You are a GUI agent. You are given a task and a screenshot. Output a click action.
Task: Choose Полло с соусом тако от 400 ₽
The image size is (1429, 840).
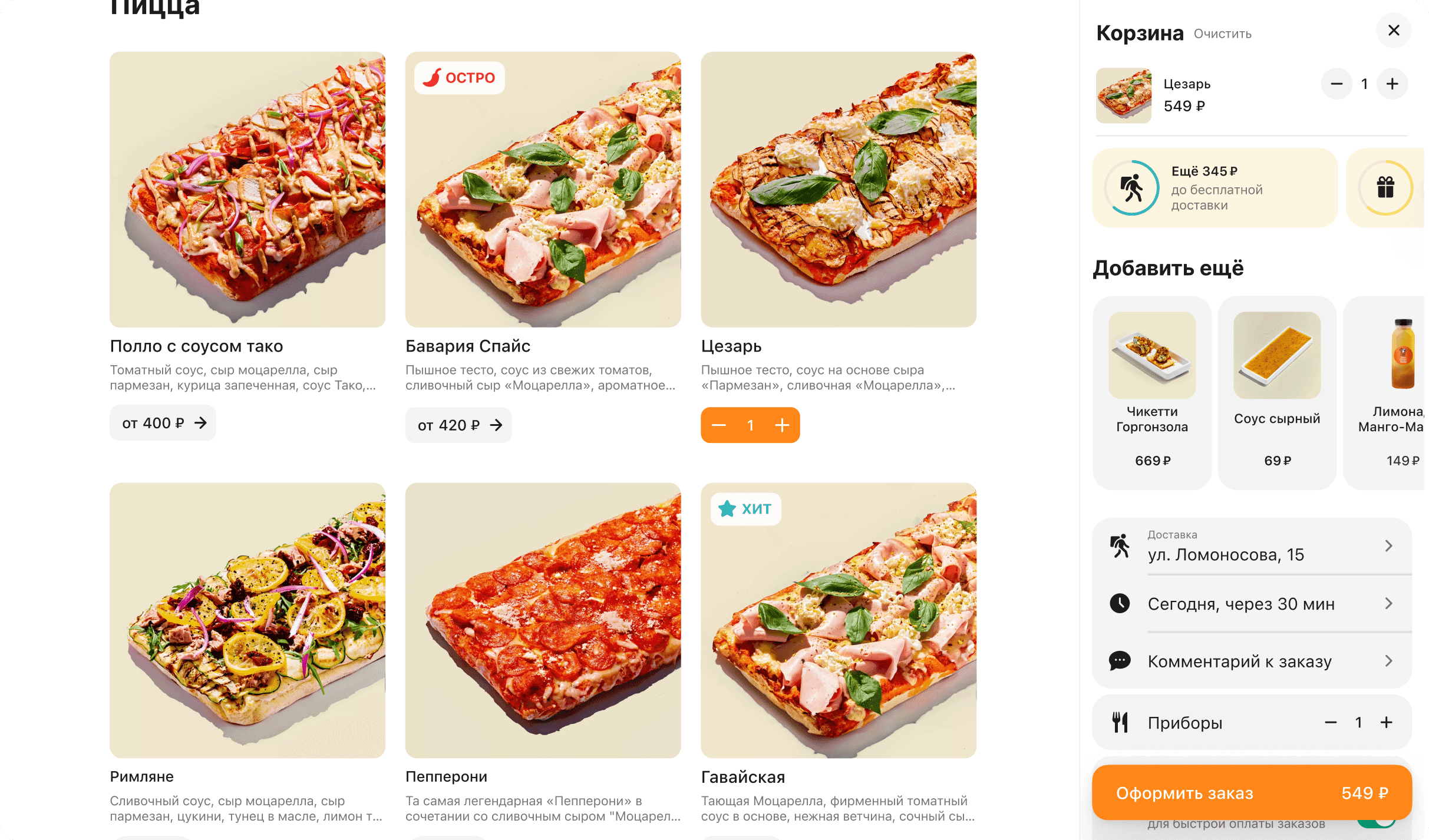coord(163,423)
